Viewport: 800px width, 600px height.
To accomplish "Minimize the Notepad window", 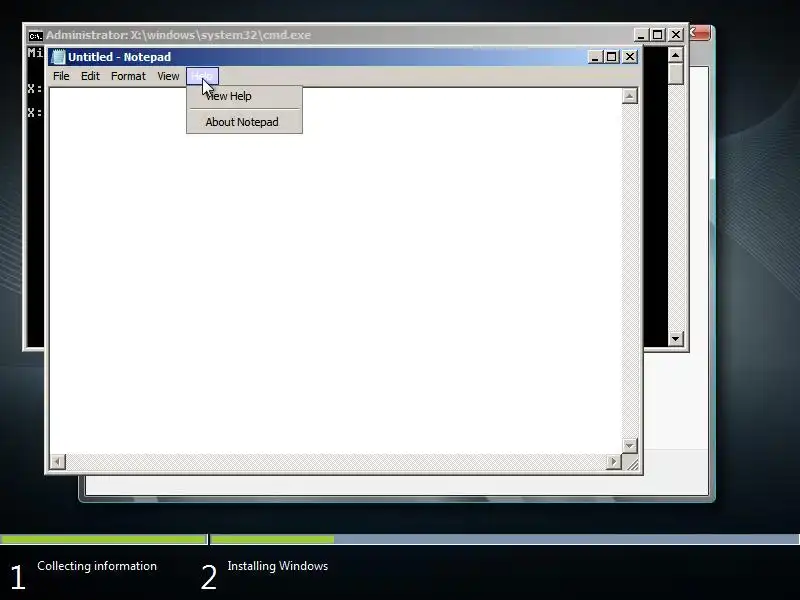I will 595,57.
